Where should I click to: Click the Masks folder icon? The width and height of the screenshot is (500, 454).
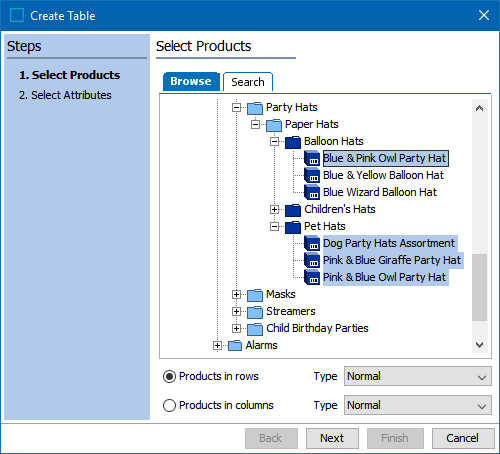coord(255,295)
